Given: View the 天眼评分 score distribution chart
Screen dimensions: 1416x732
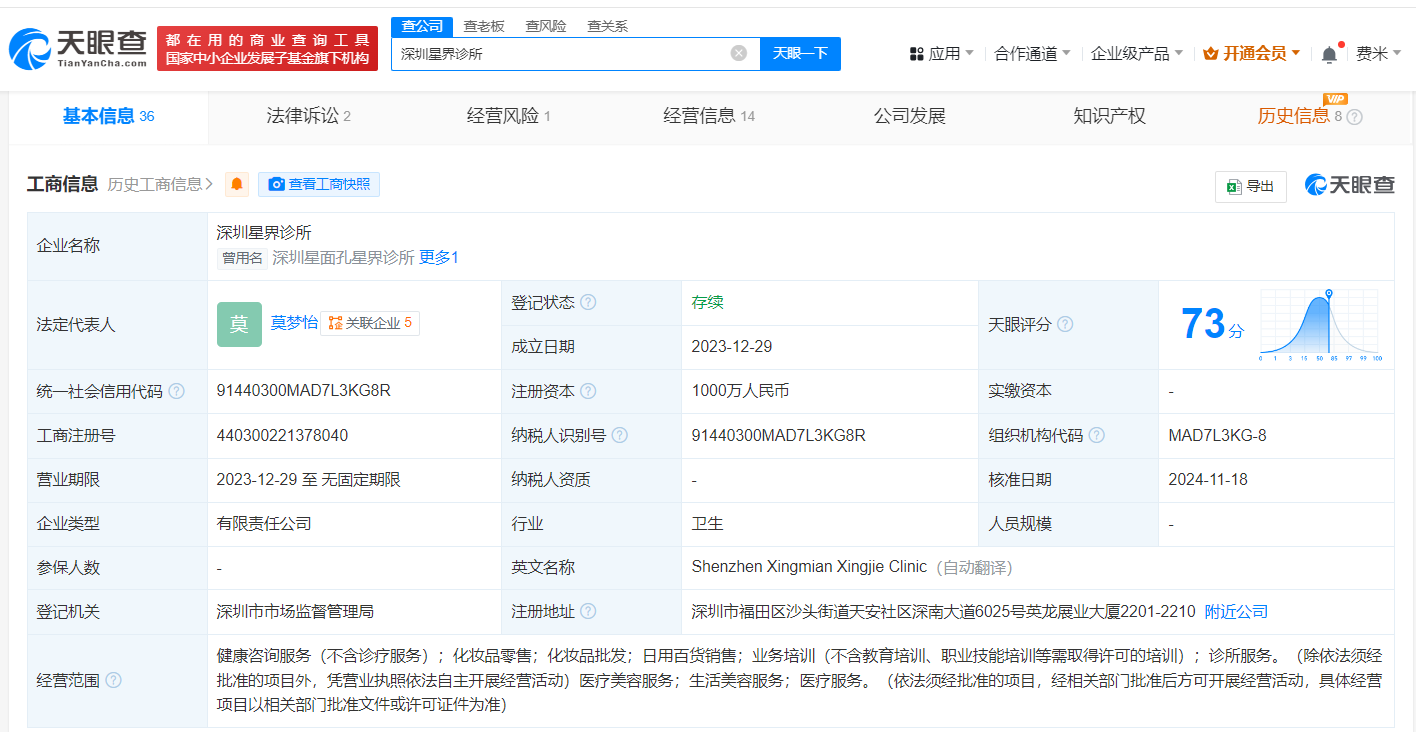Looking at the screenshot, I should [1319, 325].
